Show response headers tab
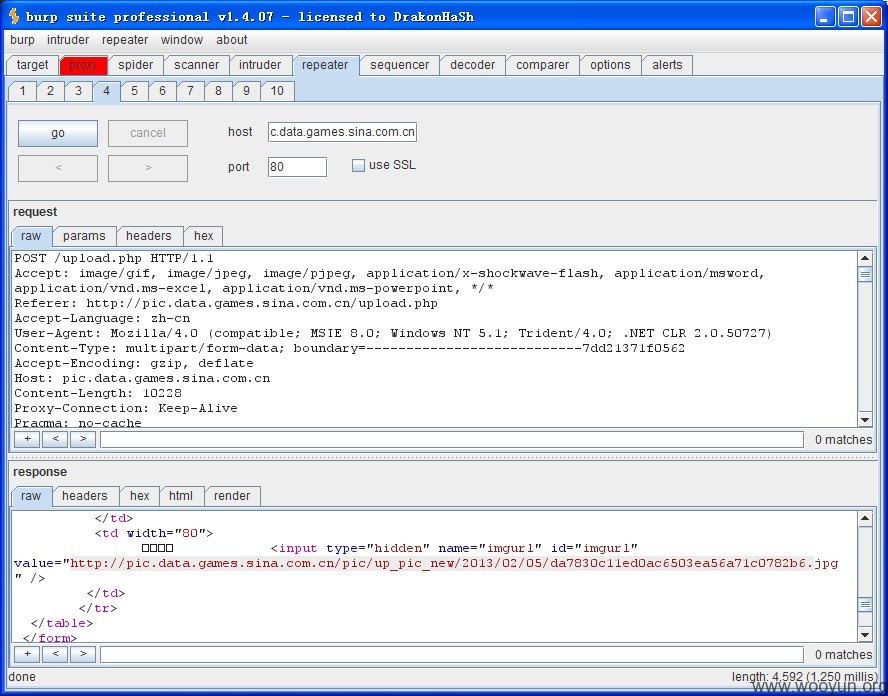Image resolution: width=888 pixels, height=696 pixels. point(85,496)
